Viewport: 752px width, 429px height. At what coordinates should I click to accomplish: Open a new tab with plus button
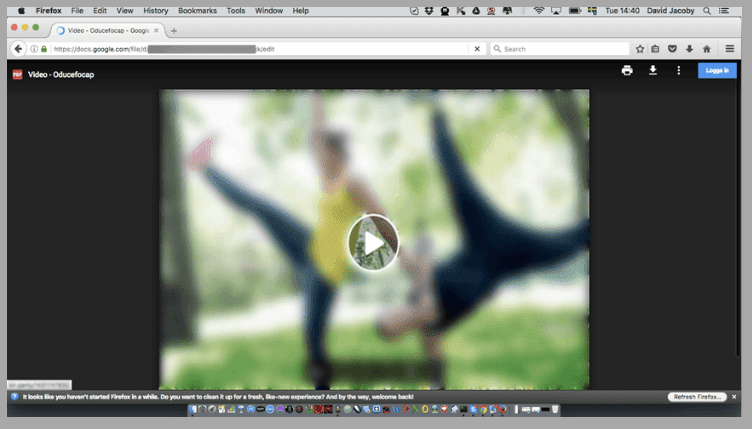coord(174,31)
